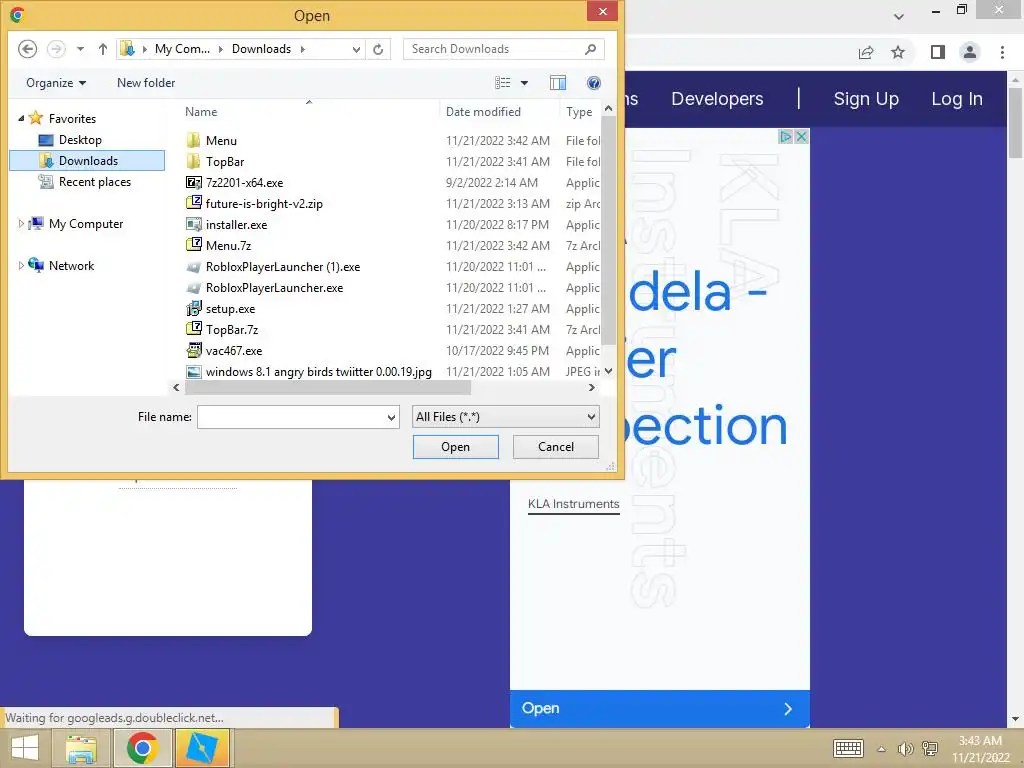Select 7z2201-x64.exe file icon
1024x768 pixels.
click(x=193, y=182)
